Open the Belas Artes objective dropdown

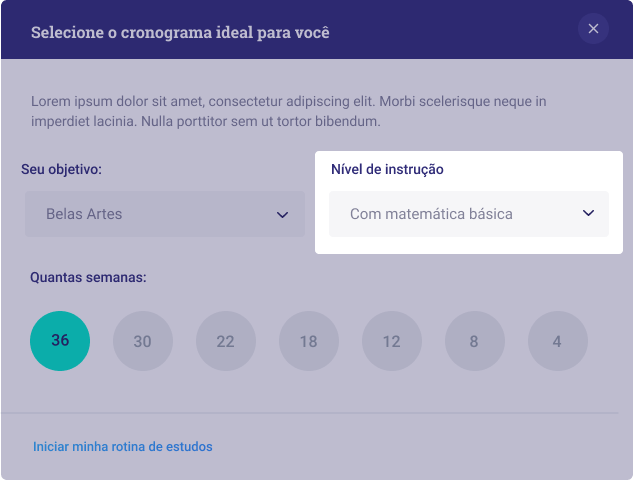[165, 214]
